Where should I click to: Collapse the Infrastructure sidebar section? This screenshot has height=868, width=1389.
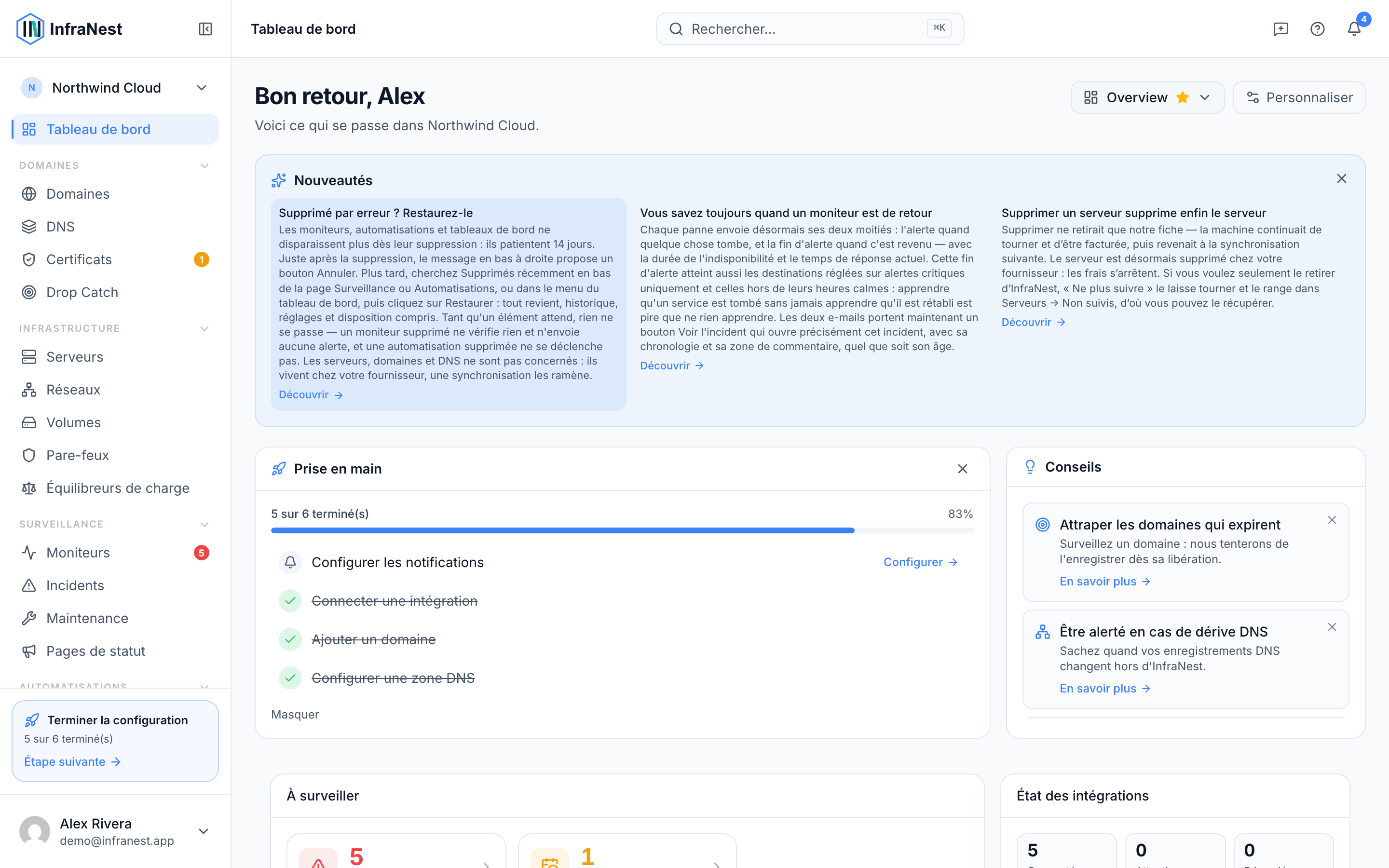(x=204, y=328)
